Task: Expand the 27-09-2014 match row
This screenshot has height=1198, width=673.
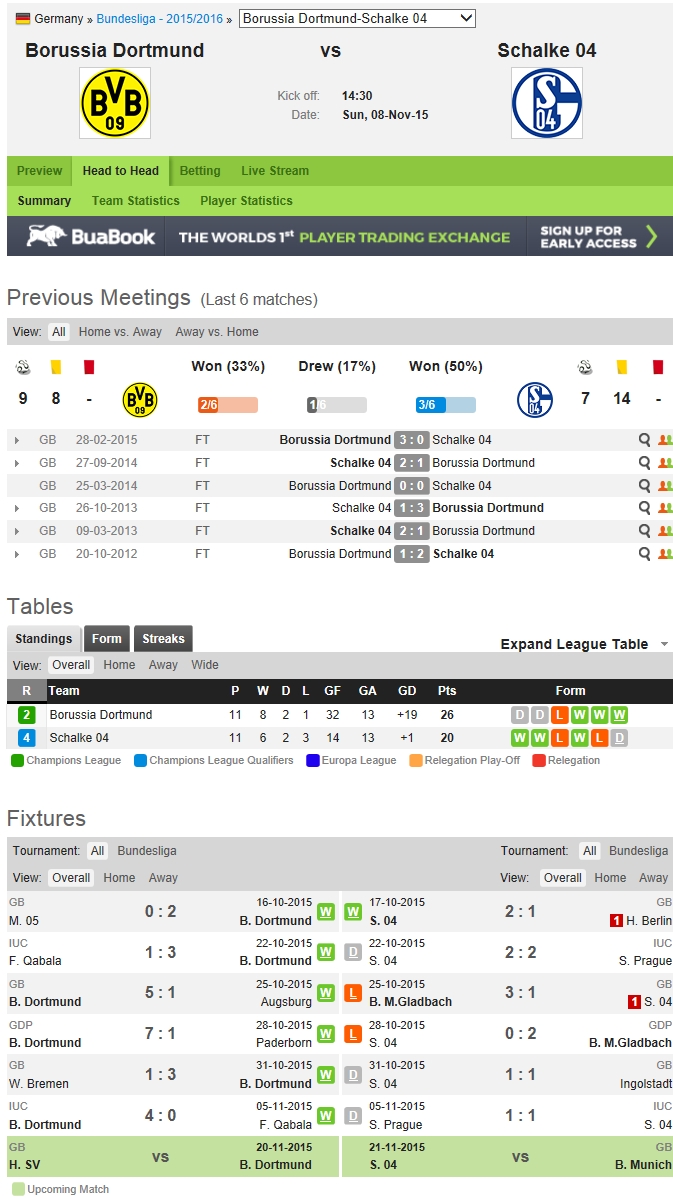Action: tap(17, 463)
